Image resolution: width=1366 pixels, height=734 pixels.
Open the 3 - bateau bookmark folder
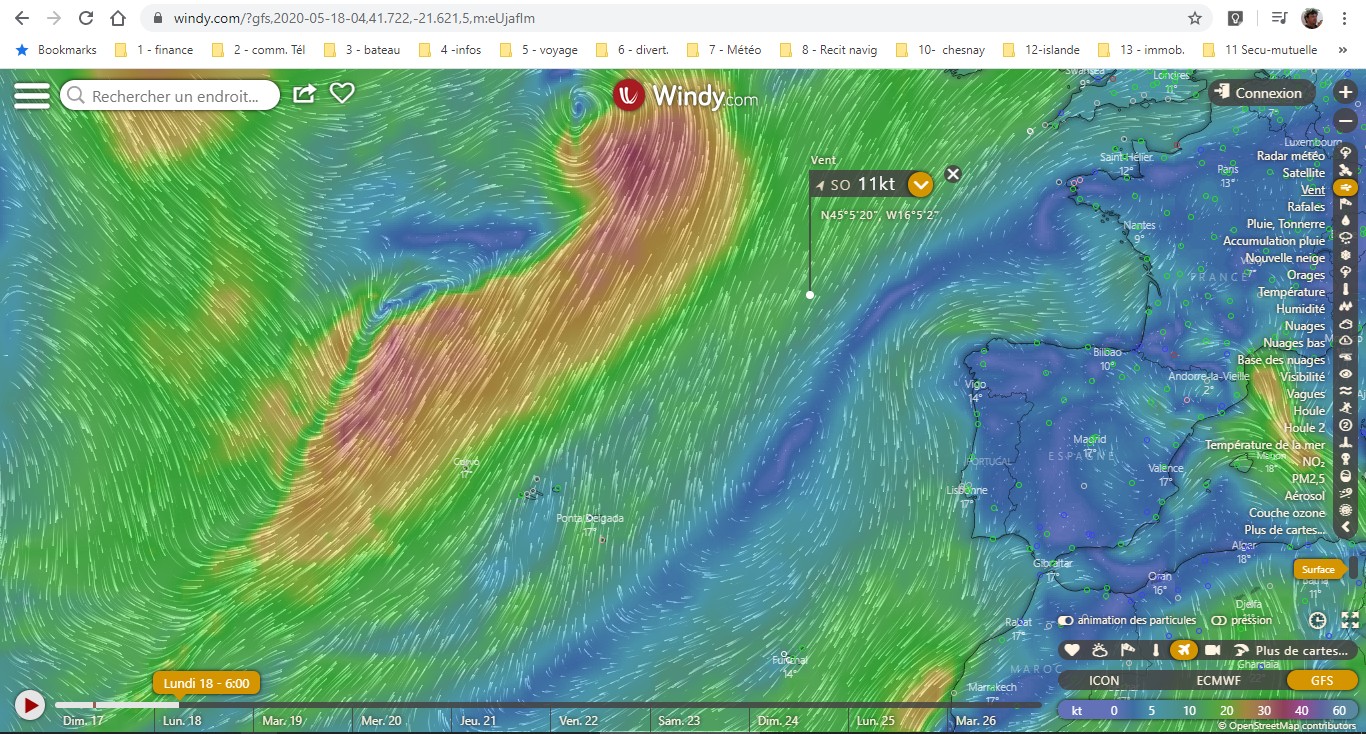click(361, 49)
